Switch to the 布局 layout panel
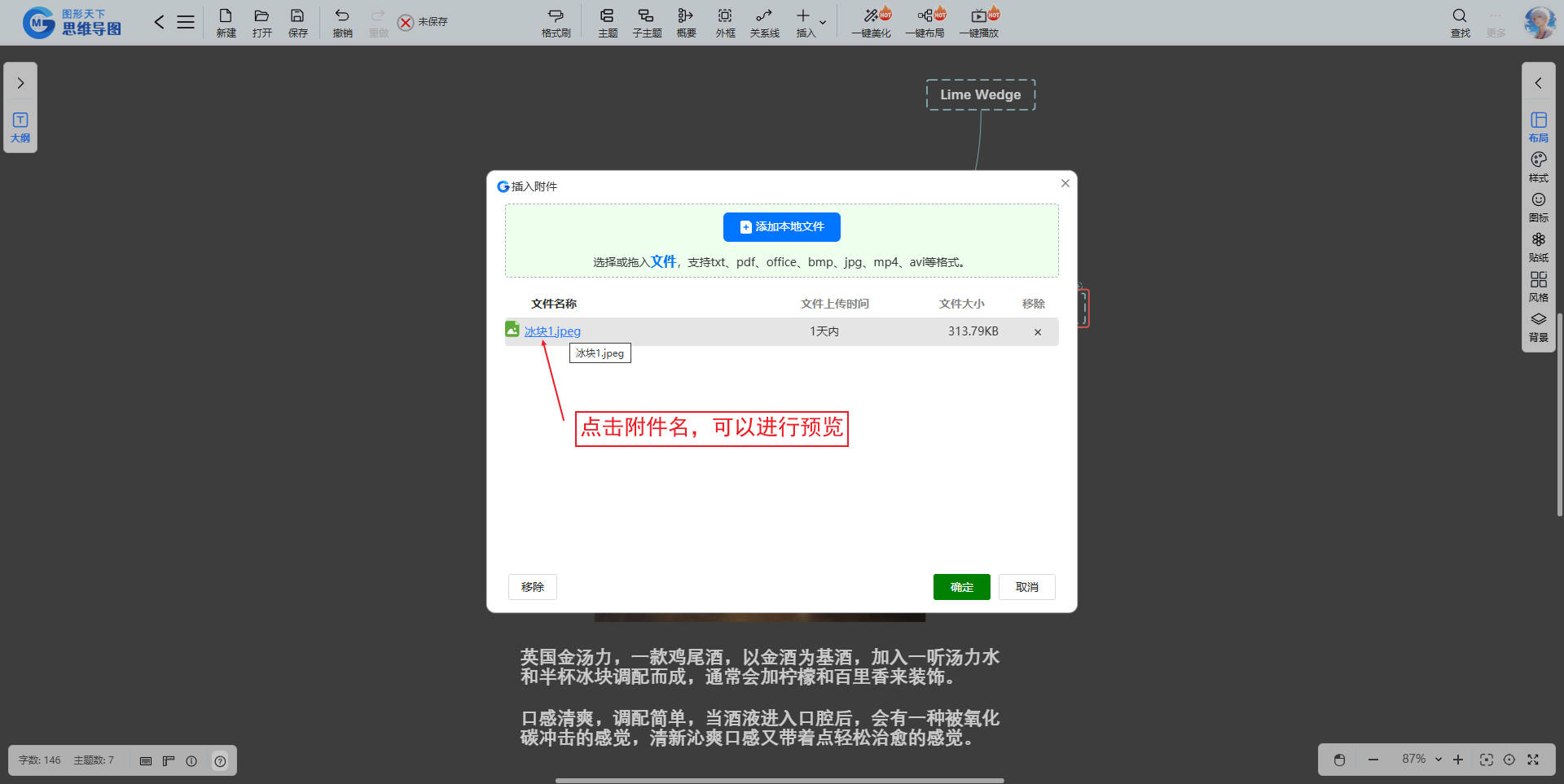1564x784 pixels. (x=1538, y=127)
